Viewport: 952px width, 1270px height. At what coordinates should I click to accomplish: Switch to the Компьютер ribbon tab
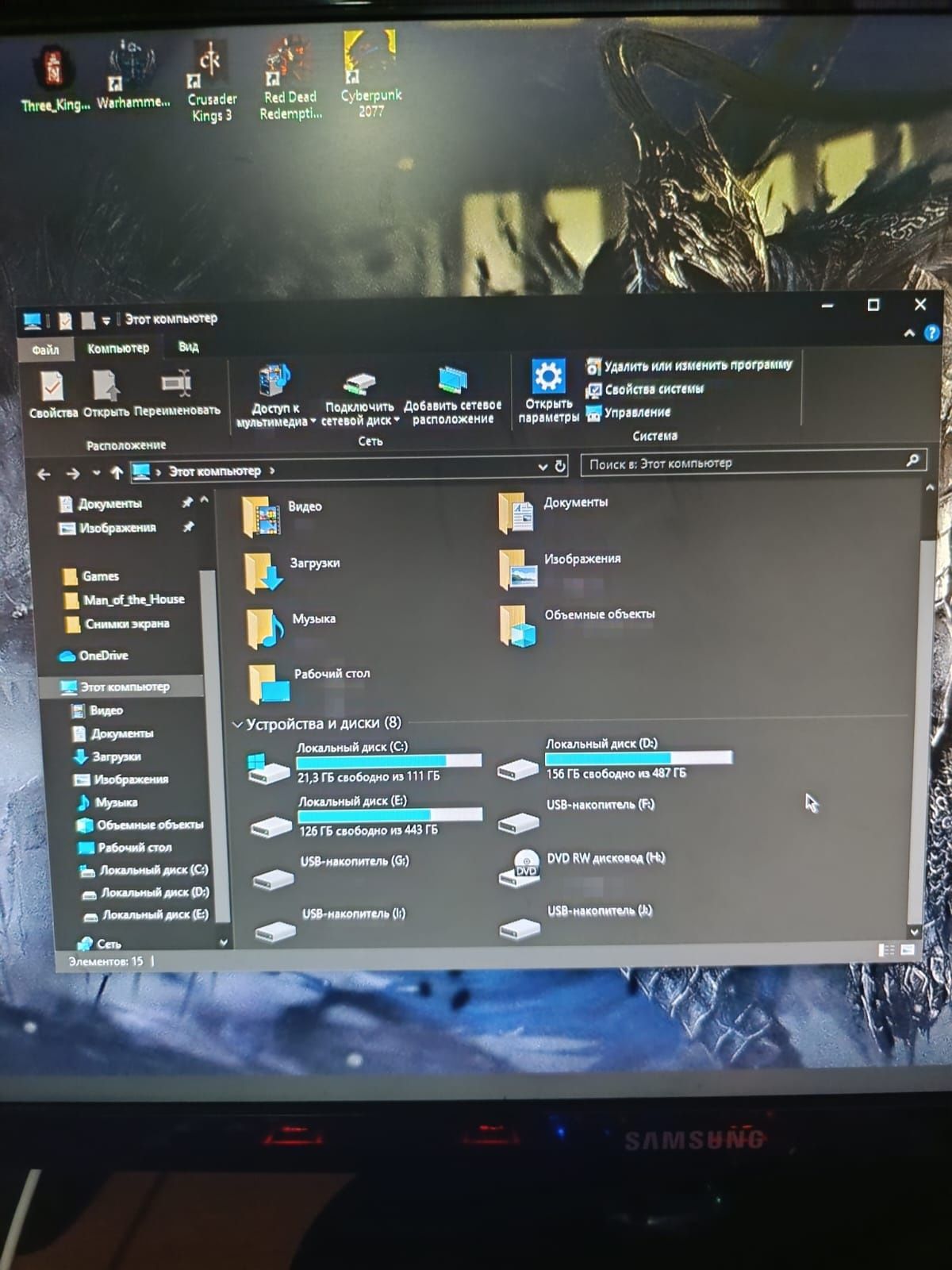click(x=118, y=348)
